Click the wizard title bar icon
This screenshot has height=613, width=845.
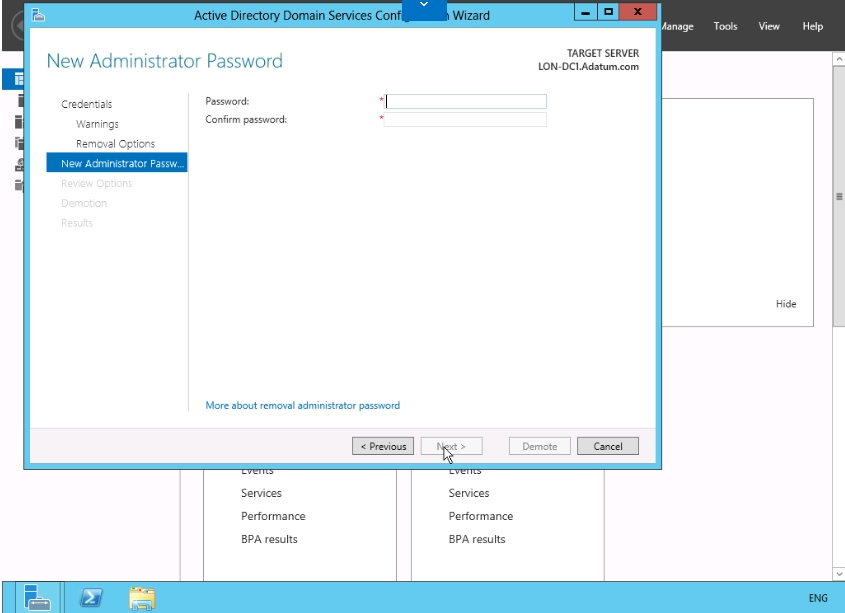pyautogui.click(x=38, y=15)
